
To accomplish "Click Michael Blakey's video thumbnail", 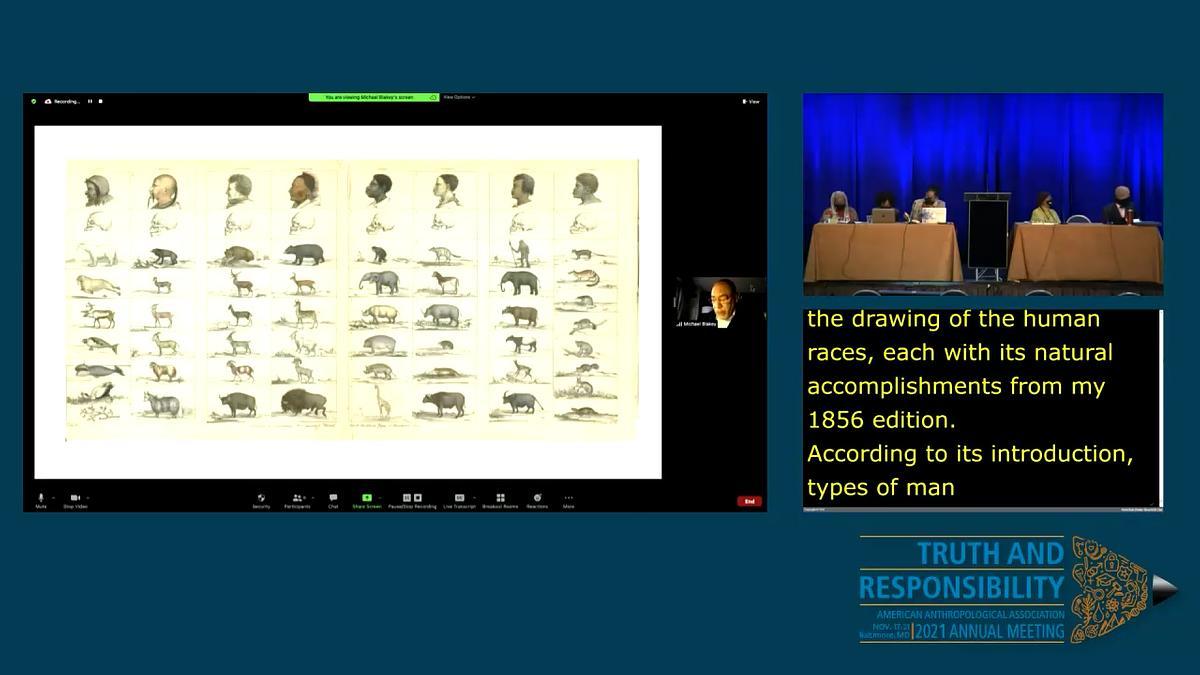I will pos(720,303).
